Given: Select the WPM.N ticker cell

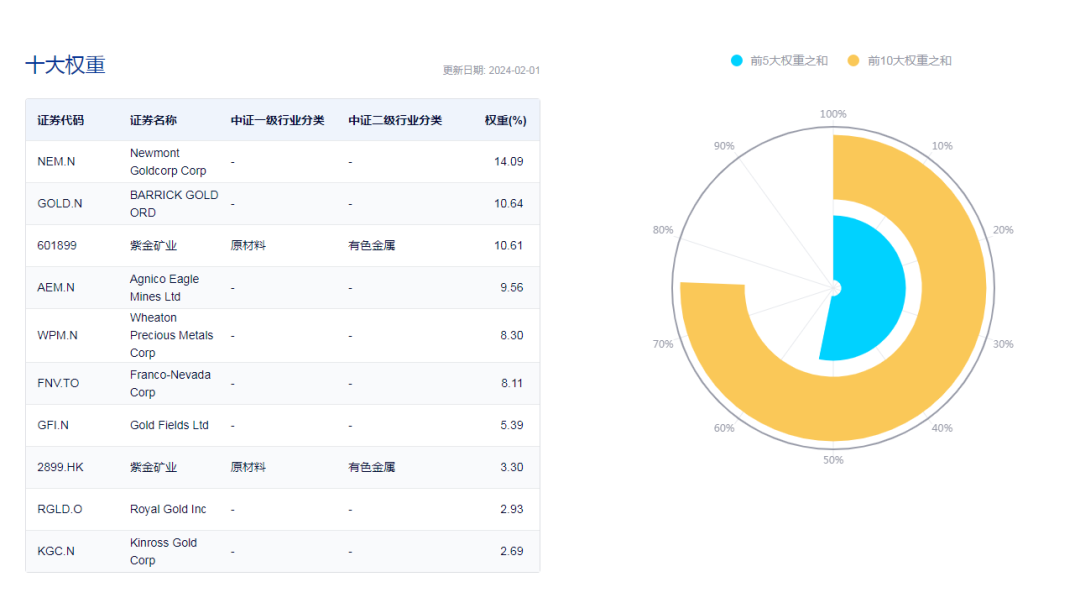Looking at the screenshot, I should tap(58, 335).
